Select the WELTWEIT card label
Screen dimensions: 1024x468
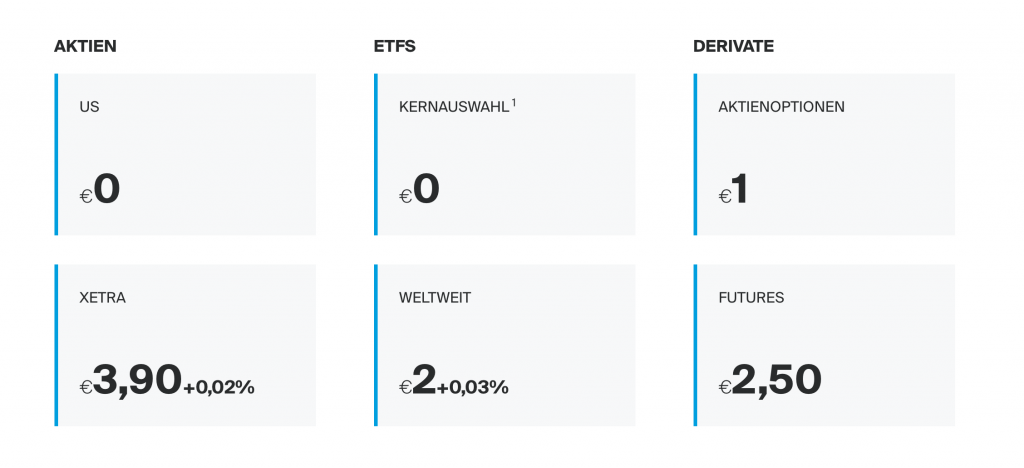(435, 298)
